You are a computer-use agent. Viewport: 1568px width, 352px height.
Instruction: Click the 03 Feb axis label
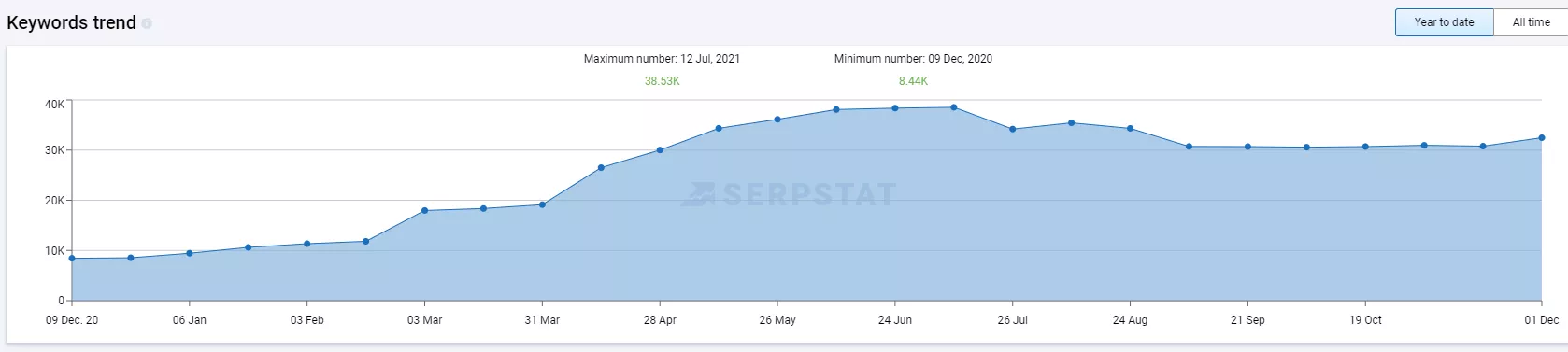click(306, 320)
